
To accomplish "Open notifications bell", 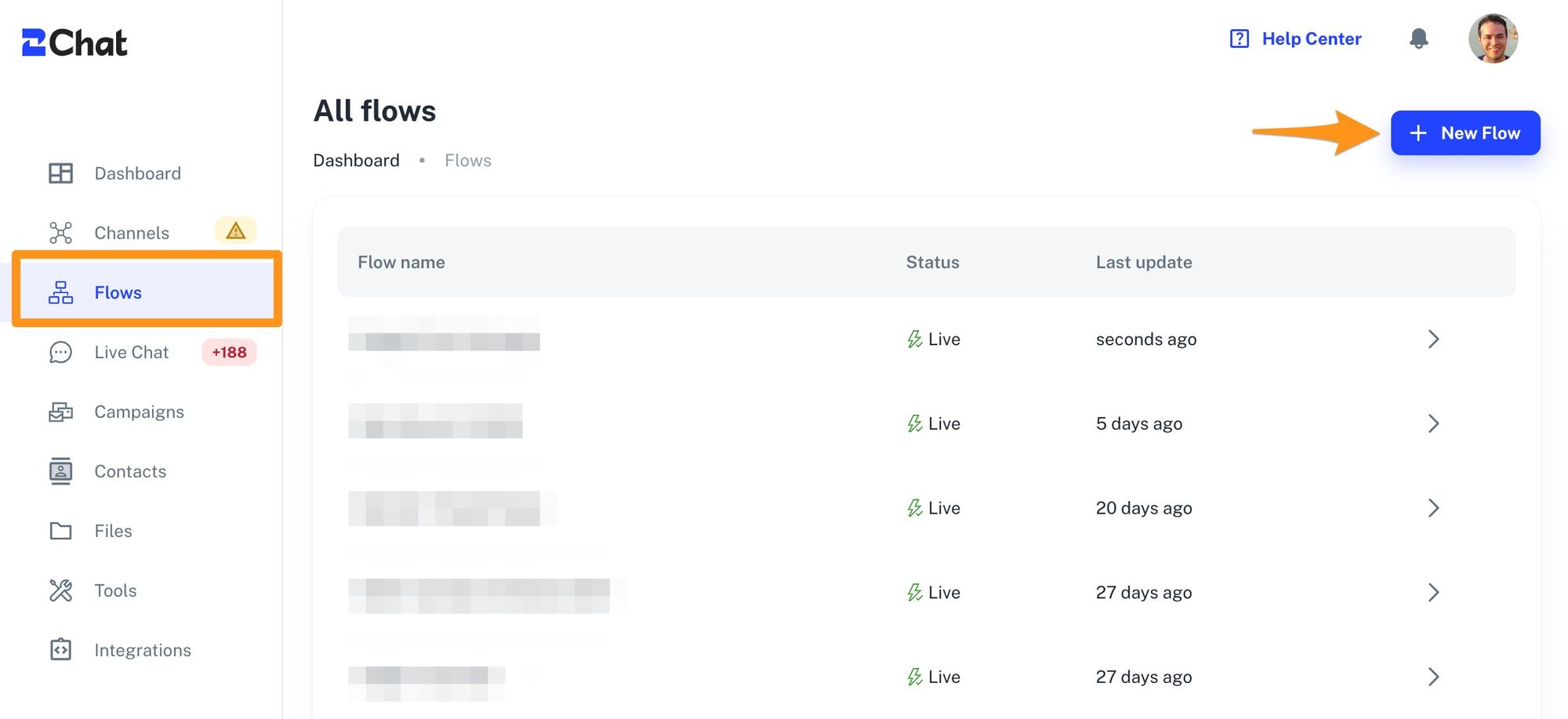I will point(1418,38).
